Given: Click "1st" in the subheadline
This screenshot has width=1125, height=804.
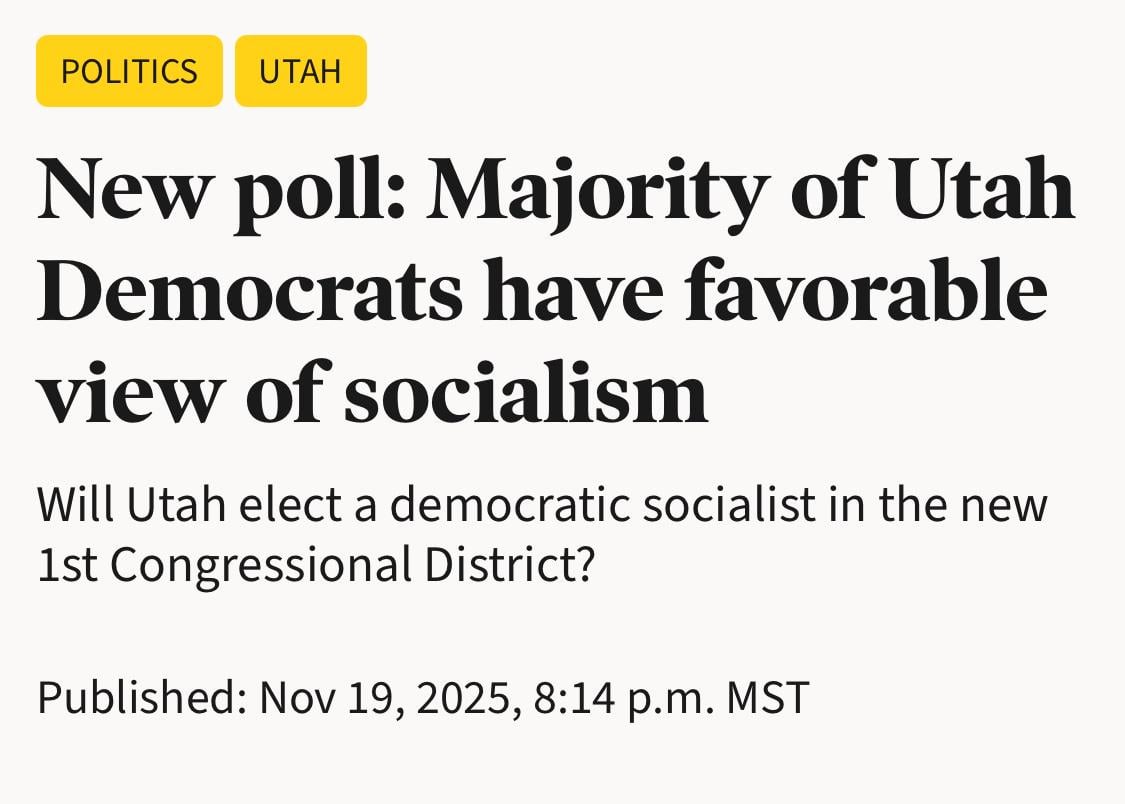Looking at the screenshot, I should [x=68, y=564].
